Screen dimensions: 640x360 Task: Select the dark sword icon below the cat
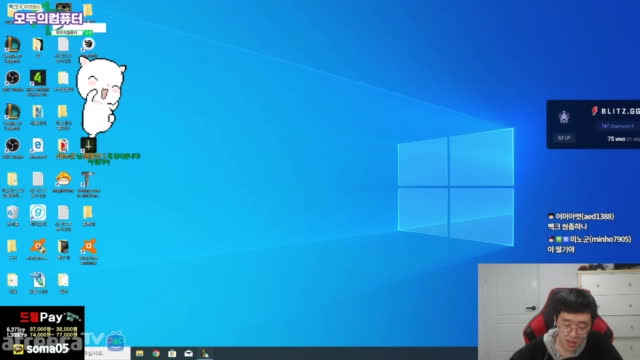pos(88,145)
